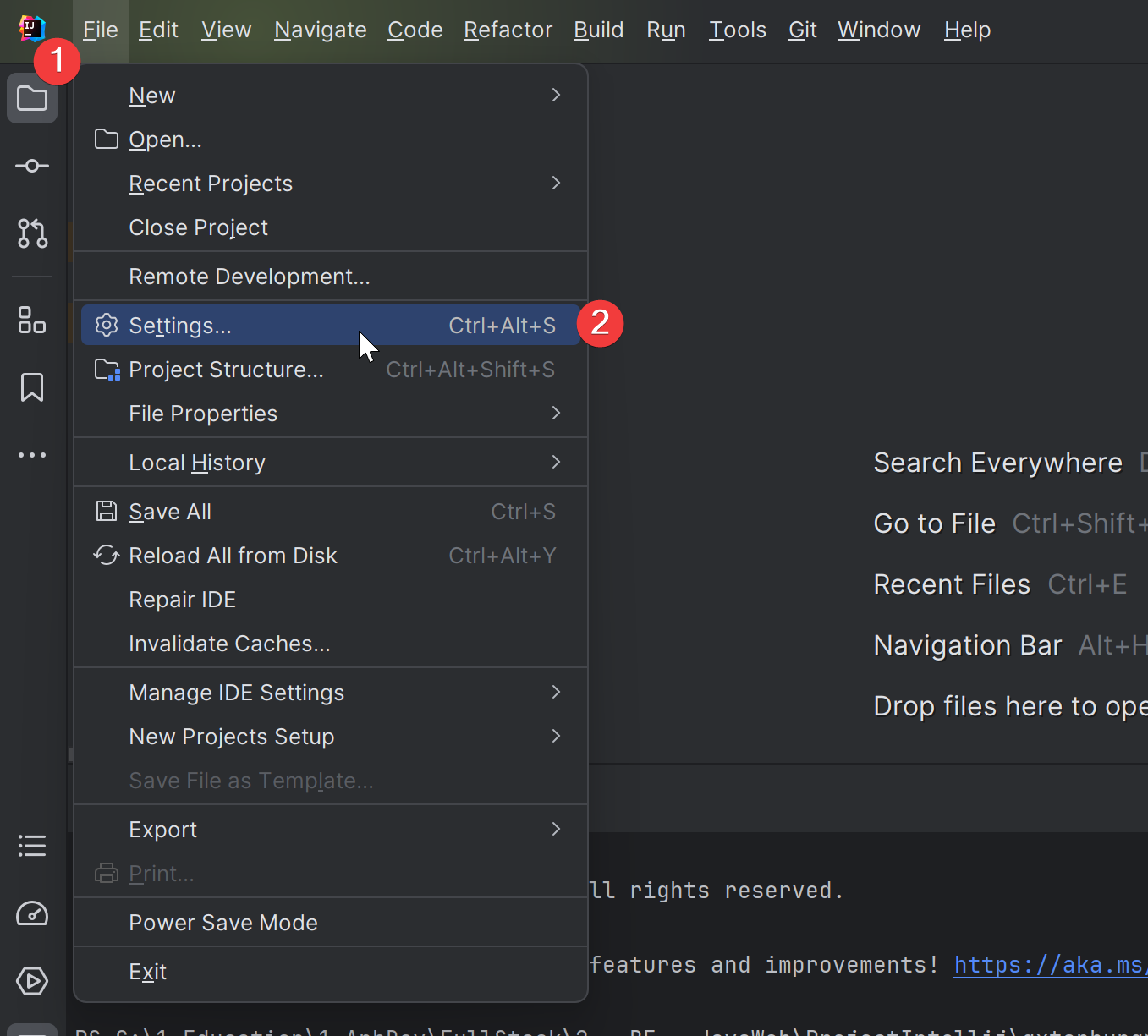Open the Code menu

point(415,30)
